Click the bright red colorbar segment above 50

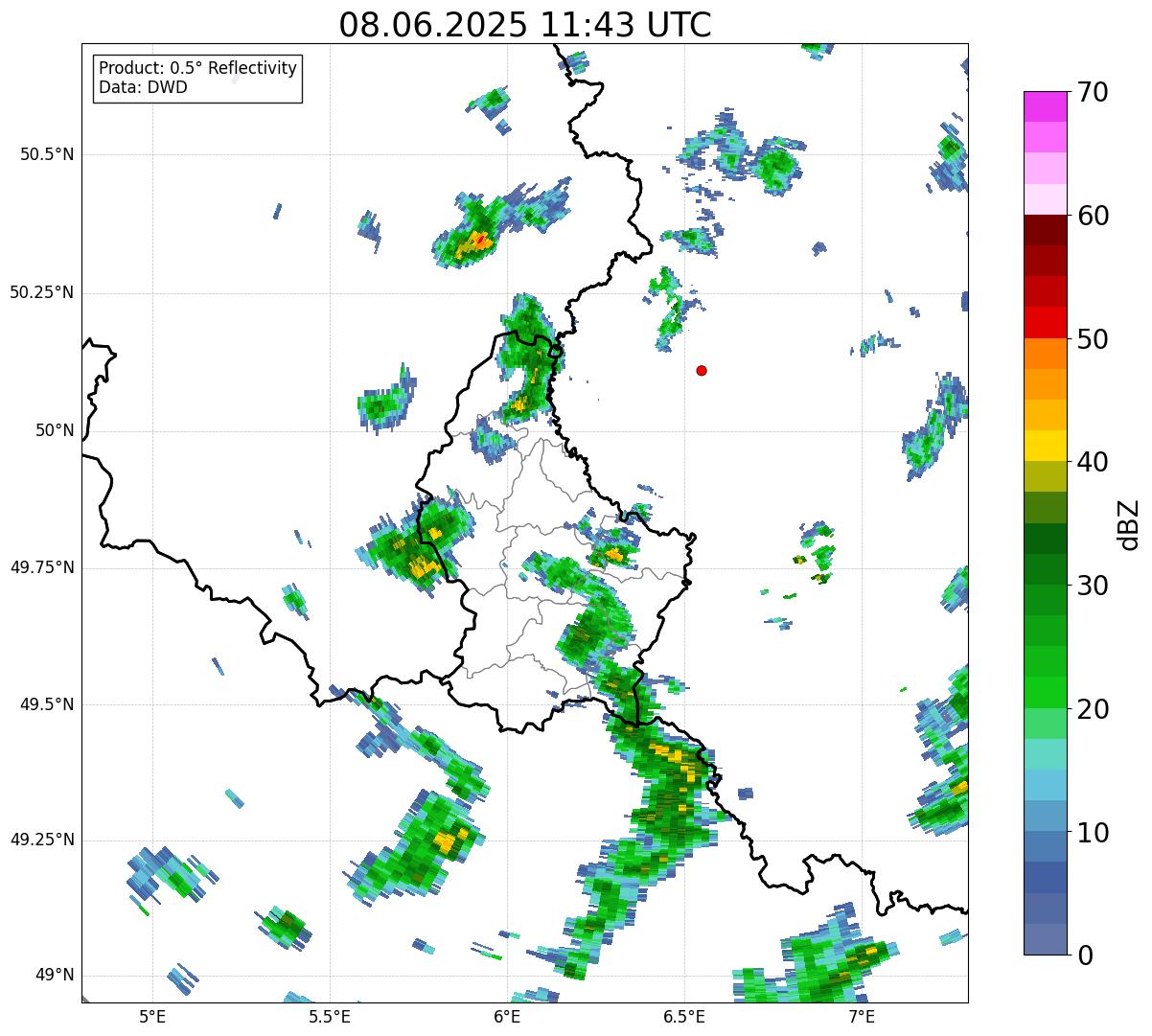coord(1045,322)
